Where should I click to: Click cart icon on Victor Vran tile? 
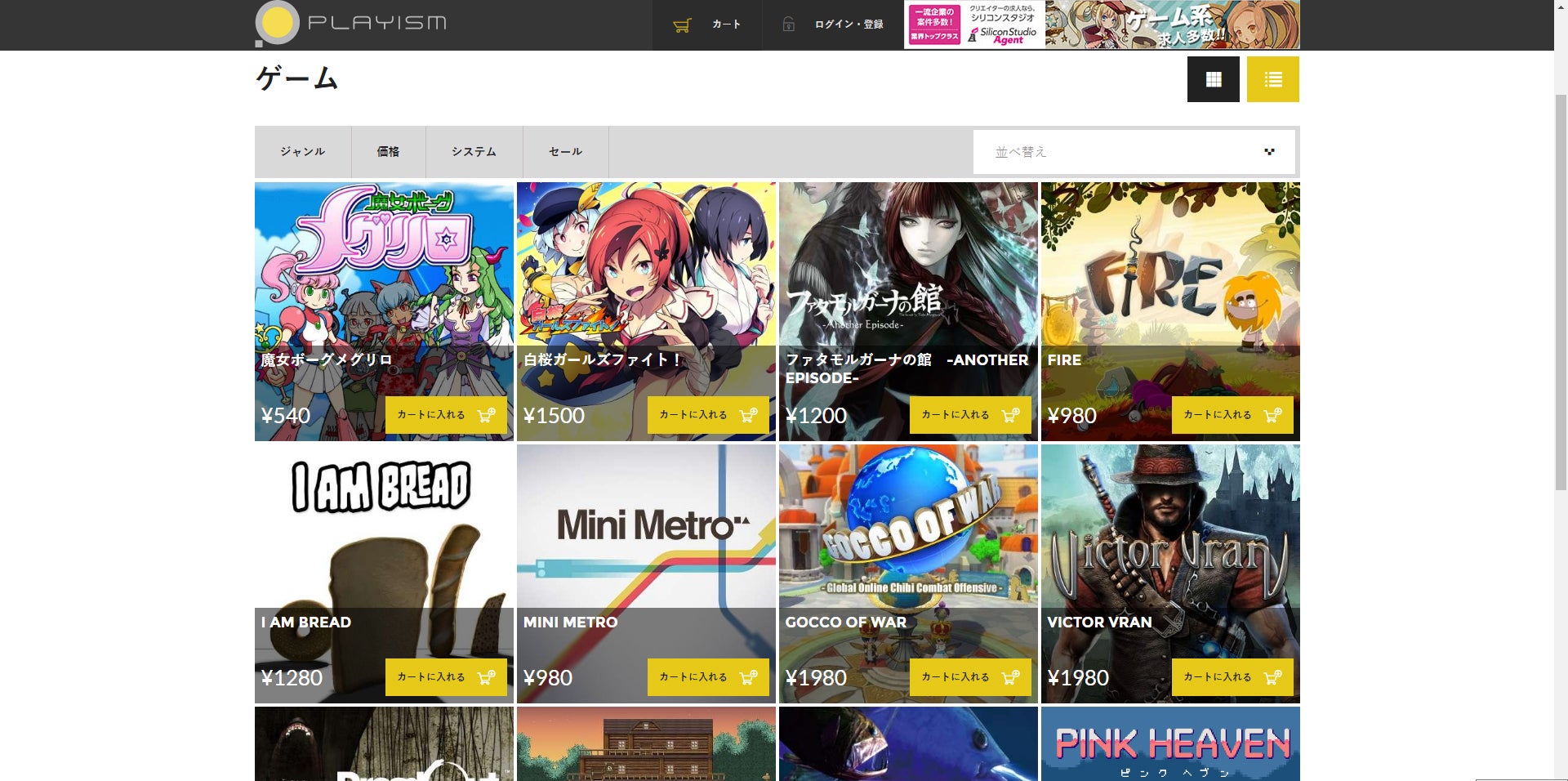(1272, 677)
